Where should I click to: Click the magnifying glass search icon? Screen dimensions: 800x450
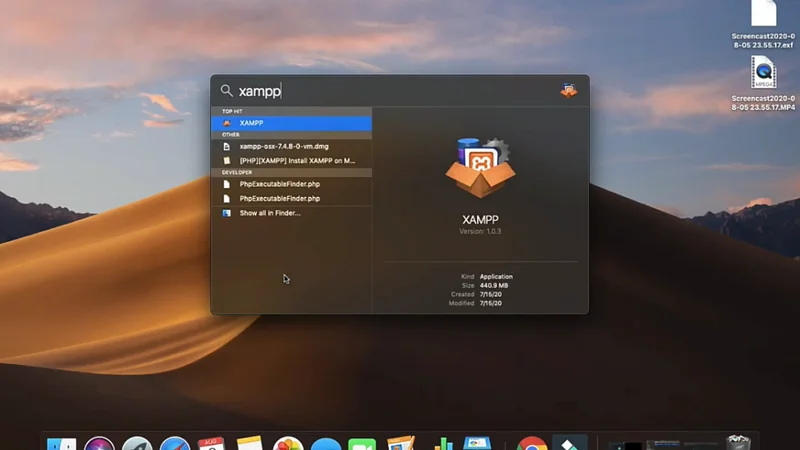coord(227,91)
